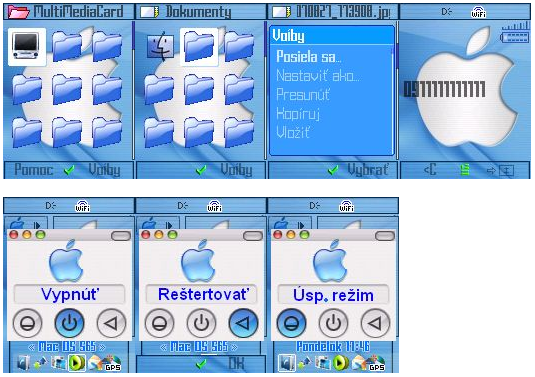Click the Voľby menu header
The height and width of the screenshot is (377, 535).
coord(332,35)
